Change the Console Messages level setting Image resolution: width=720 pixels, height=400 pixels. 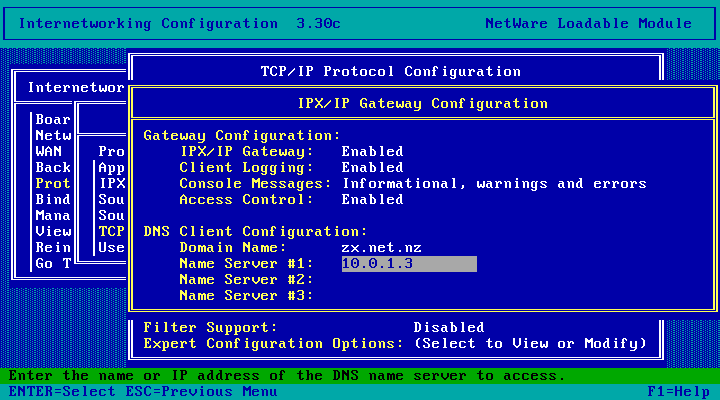[x=494, y=184]
